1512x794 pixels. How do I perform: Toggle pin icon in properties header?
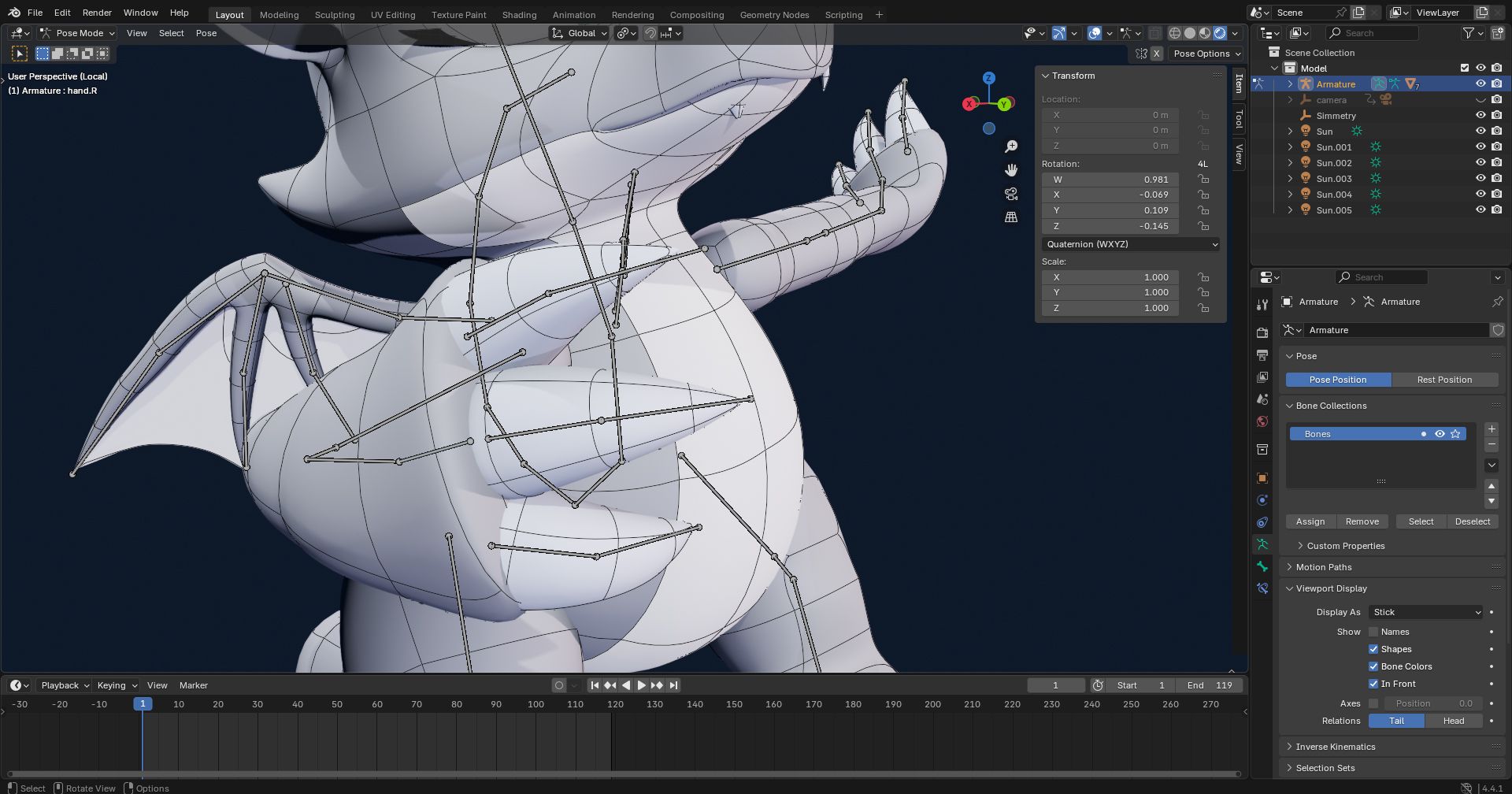pyautogui.click(x=1497, y=302)
